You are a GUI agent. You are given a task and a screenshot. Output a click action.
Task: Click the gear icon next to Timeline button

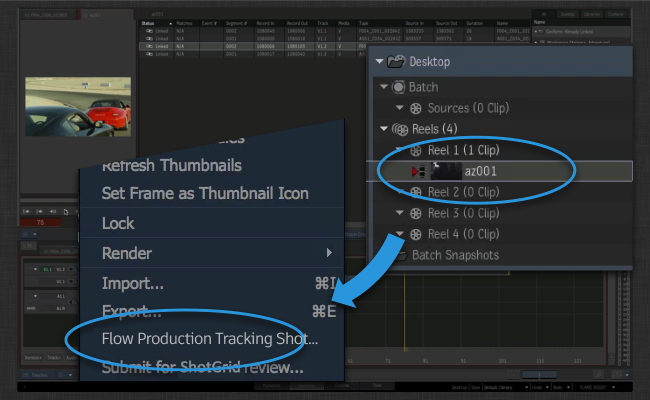point(61,375)
